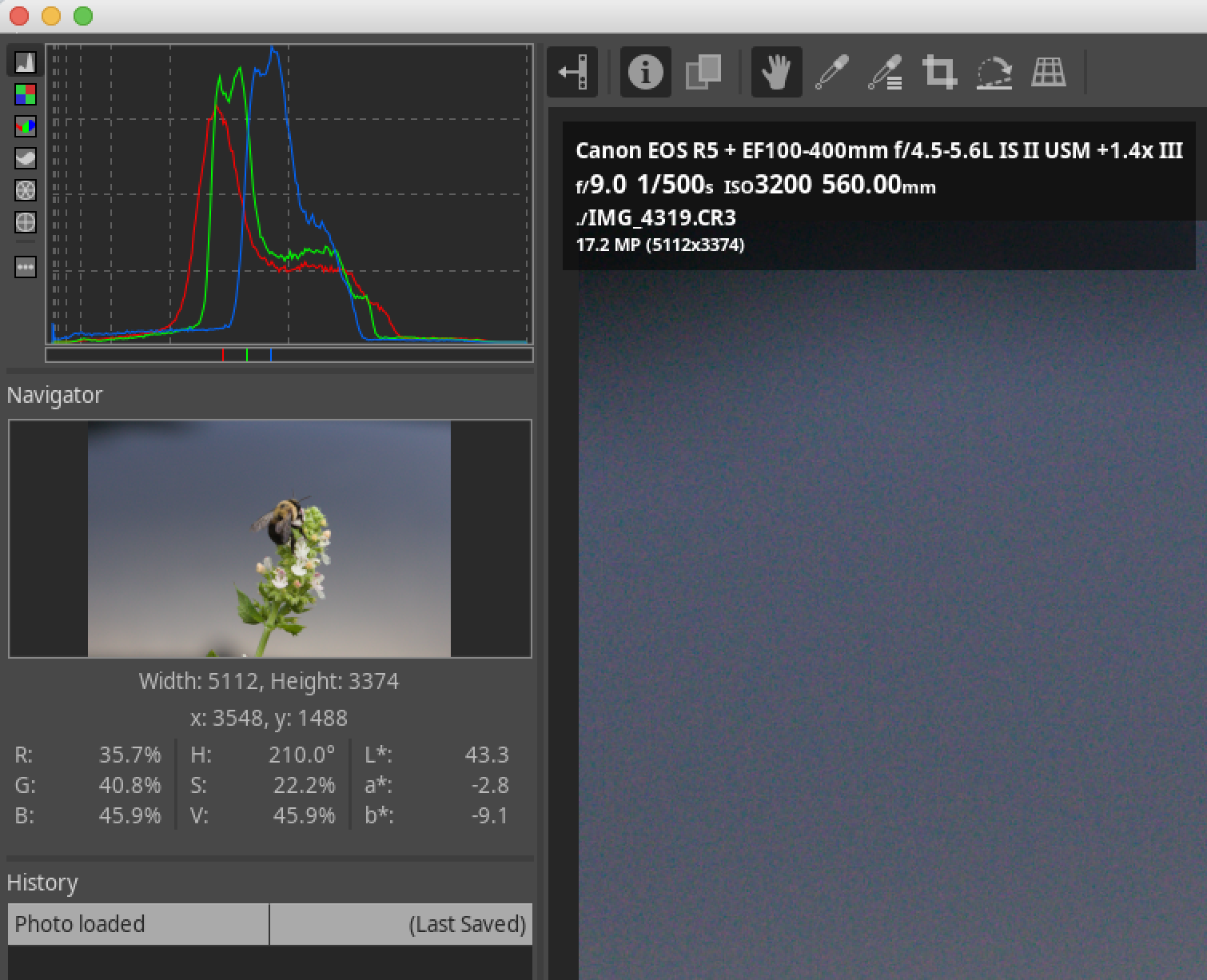This screenshot has width=1207, height=980.
Task: Show the hue-saturation vectorscope
Action: point(26,190)
